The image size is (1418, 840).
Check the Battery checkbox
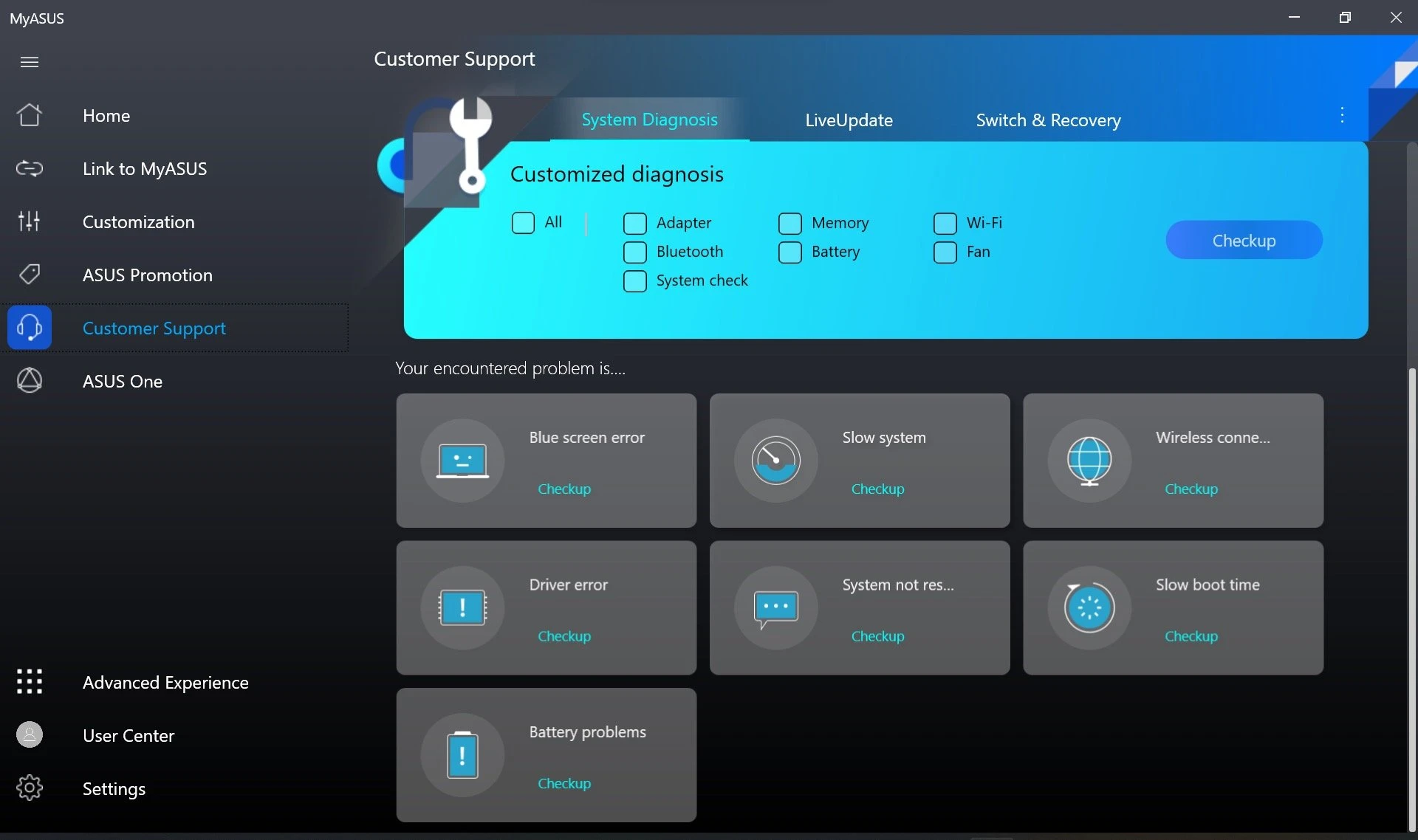pos(790,252)
